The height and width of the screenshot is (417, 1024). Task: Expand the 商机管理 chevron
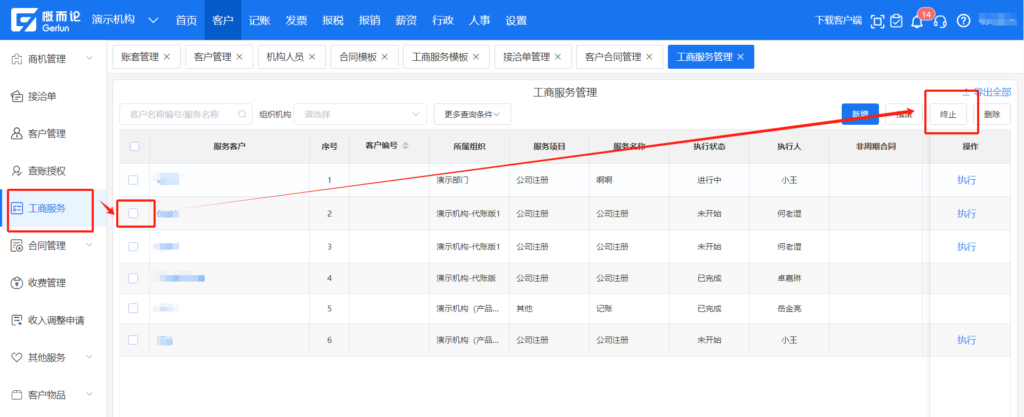[x=89, y=59]
